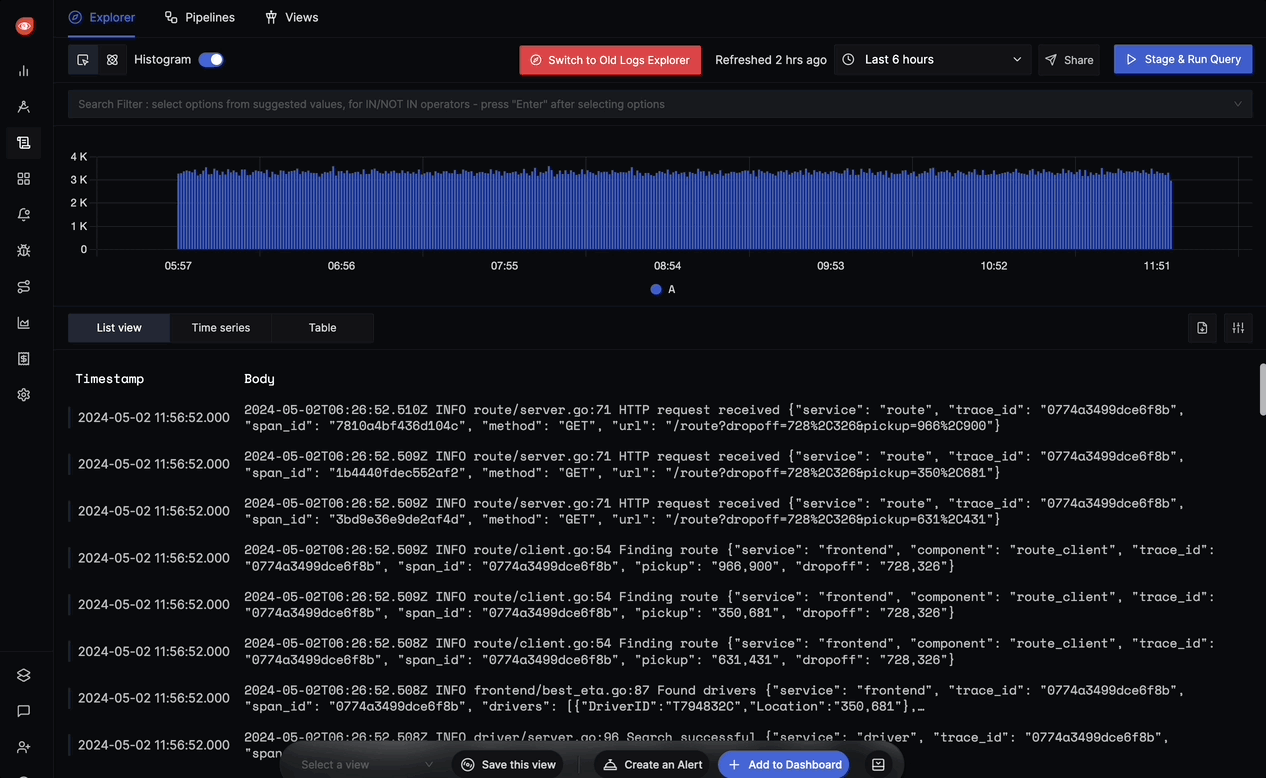
Task: Click the icon right of Add to Dashboard
Action: point(878,765)
